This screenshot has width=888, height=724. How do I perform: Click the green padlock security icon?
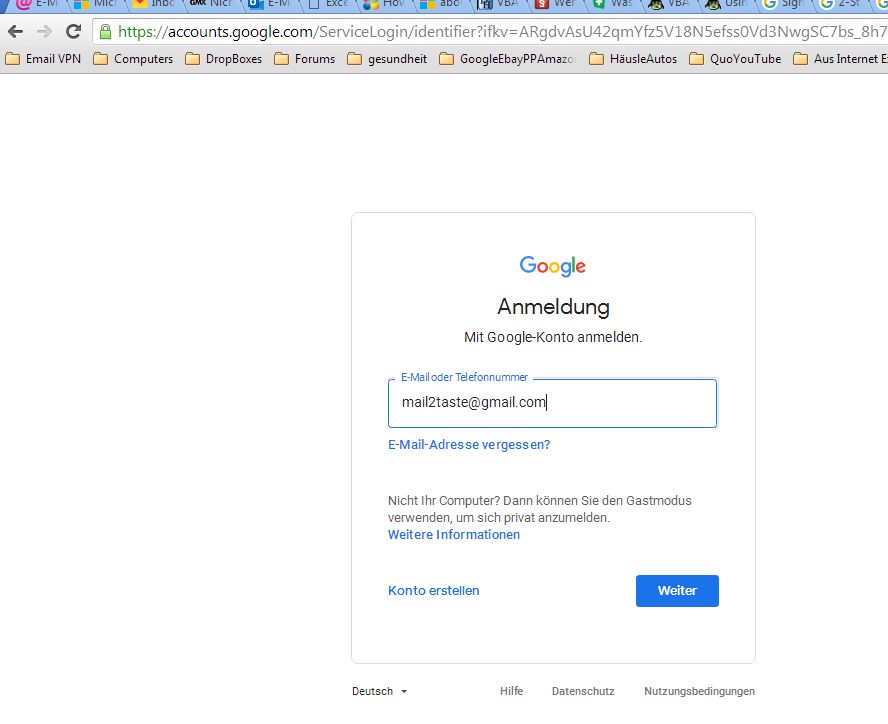coord(105,32)
